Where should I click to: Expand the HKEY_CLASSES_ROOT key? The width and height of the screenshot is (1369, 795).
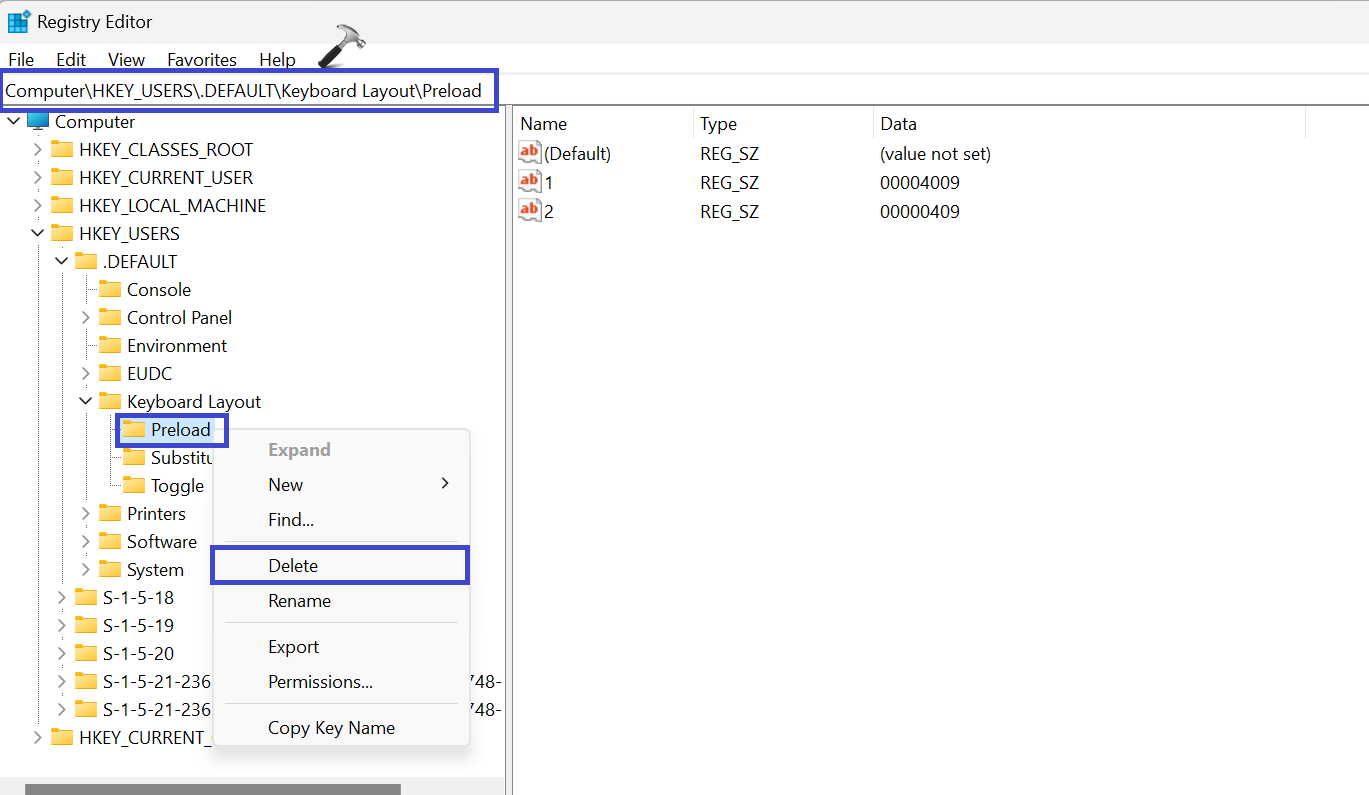tap(38, 150)
